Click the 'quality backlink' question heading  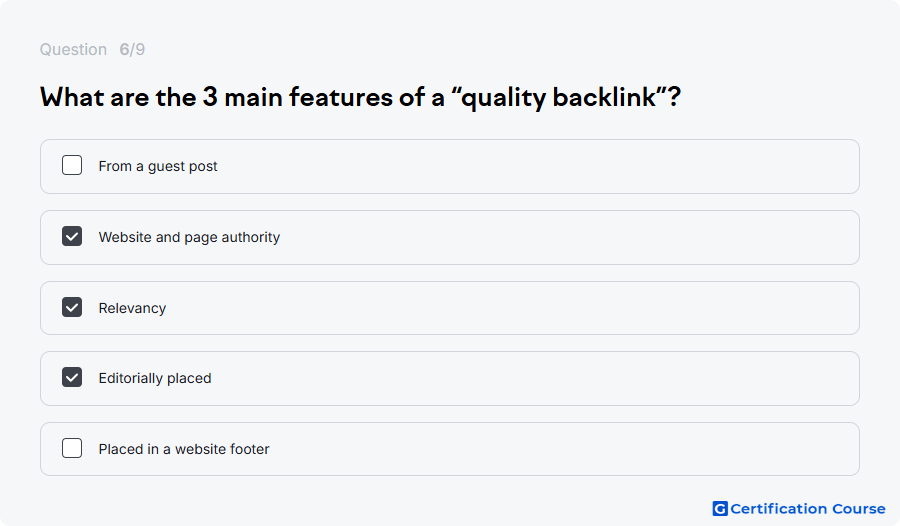point(360,97)
